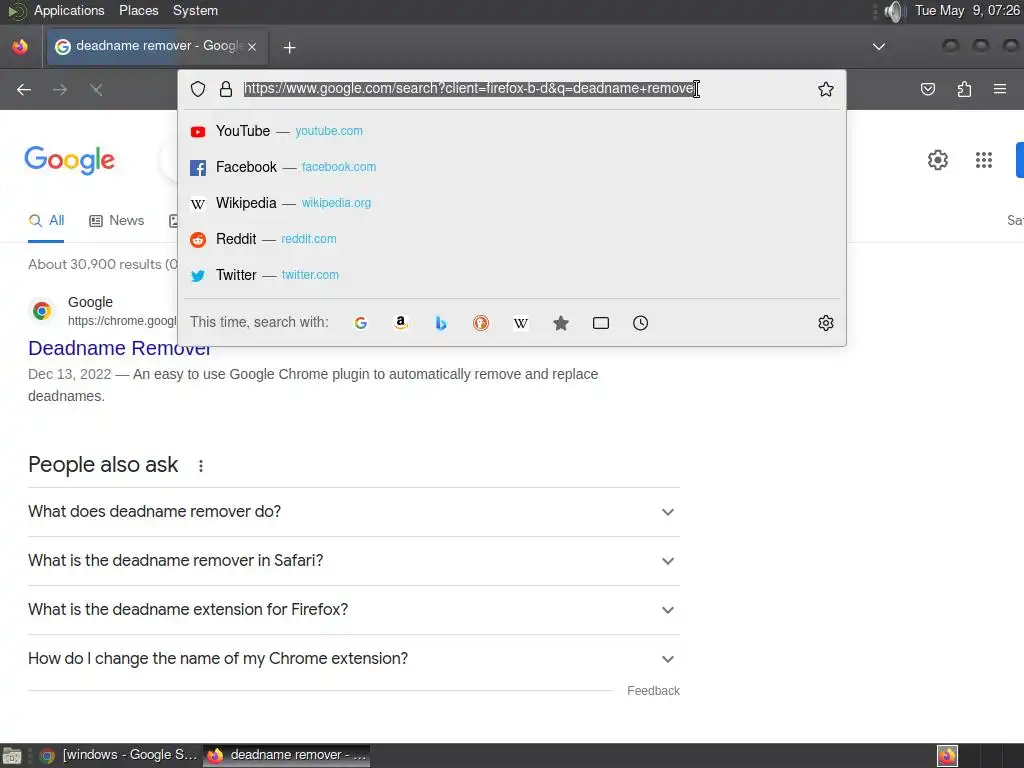Viewport: 1024px width, 768px height.
Task: Search this time with Bing icon
Action: [x=441, y=323]
